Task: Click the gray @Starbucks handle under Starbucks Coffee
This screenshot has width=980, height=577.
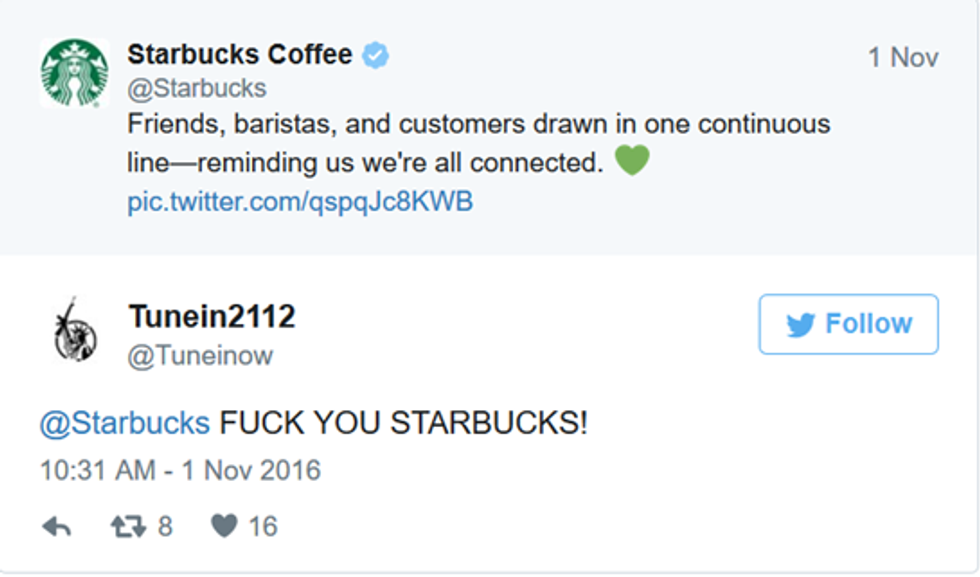Action: click(x=196, y=88)
